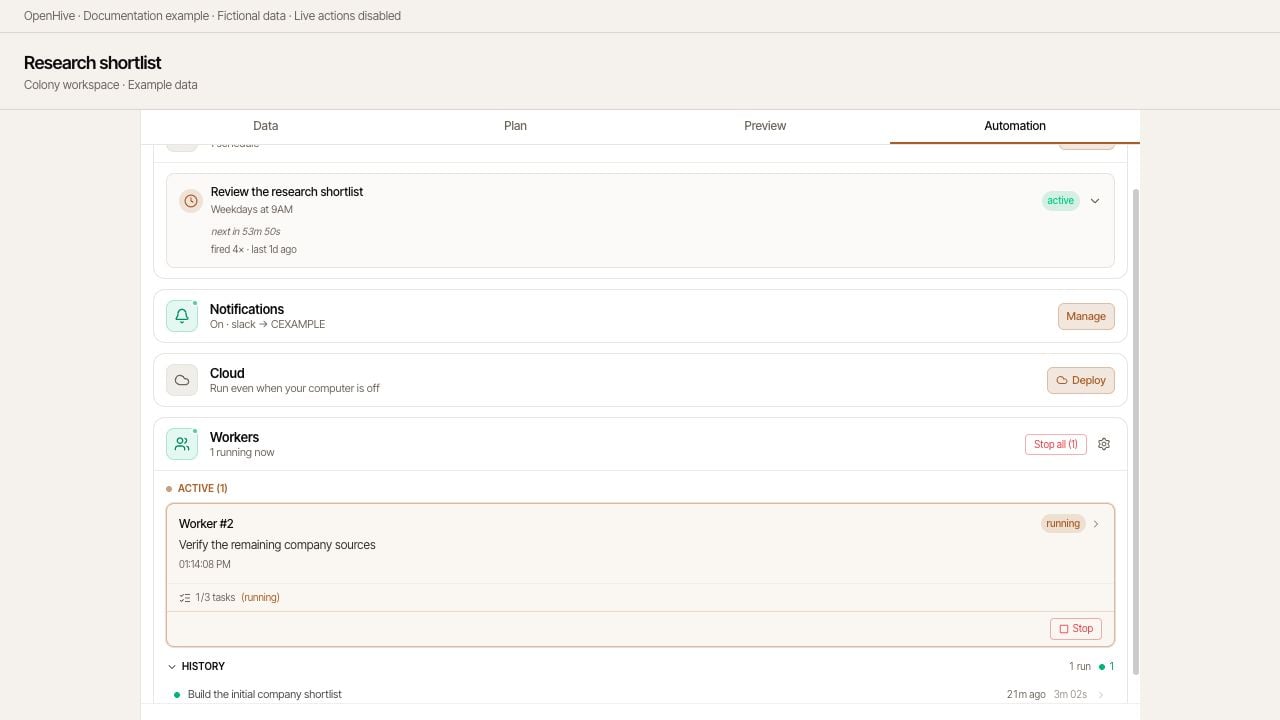Click the Manage button for Notifications
The image size is (1280, 720).
click(1086, 316)
